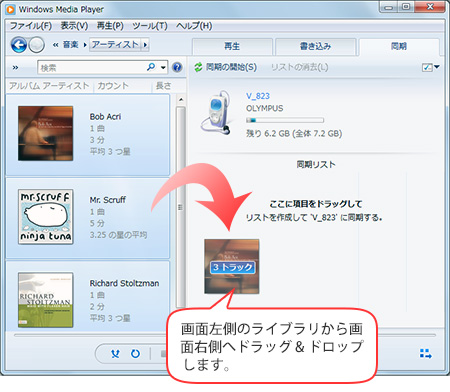Viewport: 450px width, 392px height.
Task: Switch to the 再生 tab
Action: tap(232, 46)
